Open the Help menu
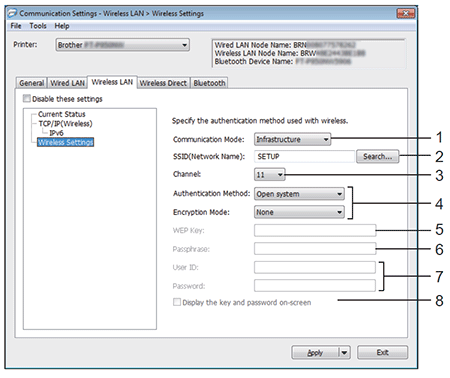The height and width of the screenshot is (378, 450). (62, 26)
